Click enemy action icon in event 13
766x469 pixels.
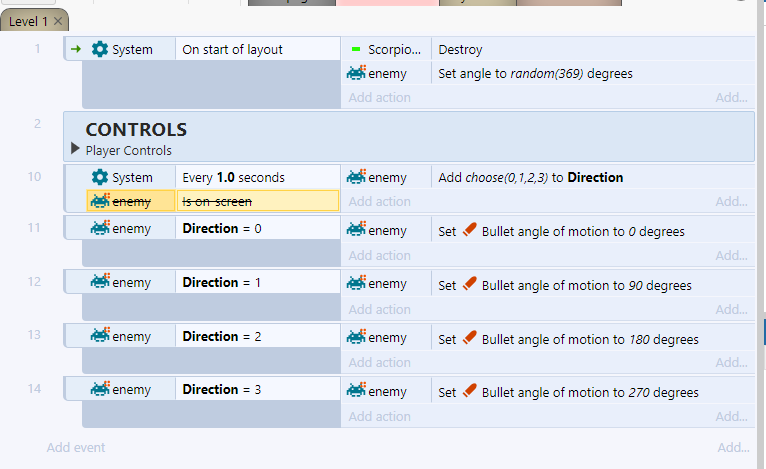[x=356, y=337]
